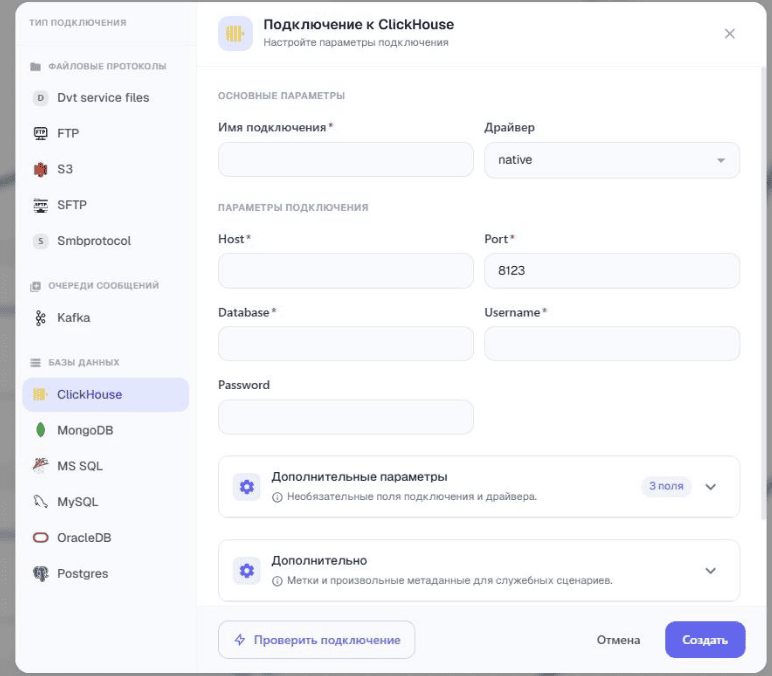The width and height of the screenshot is (772, 676).
Task: Click the red S3 bucket icon
Action: pyautogui.click(x=40, y=169)
